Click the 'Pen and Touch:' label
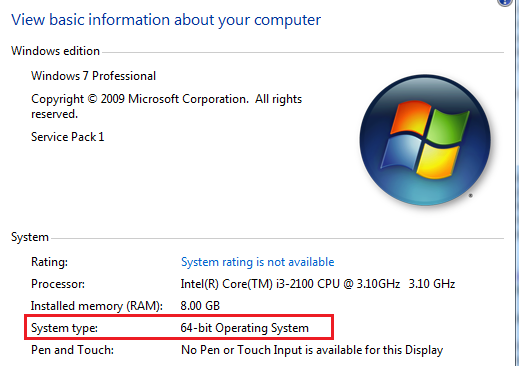 click(72, 350)
